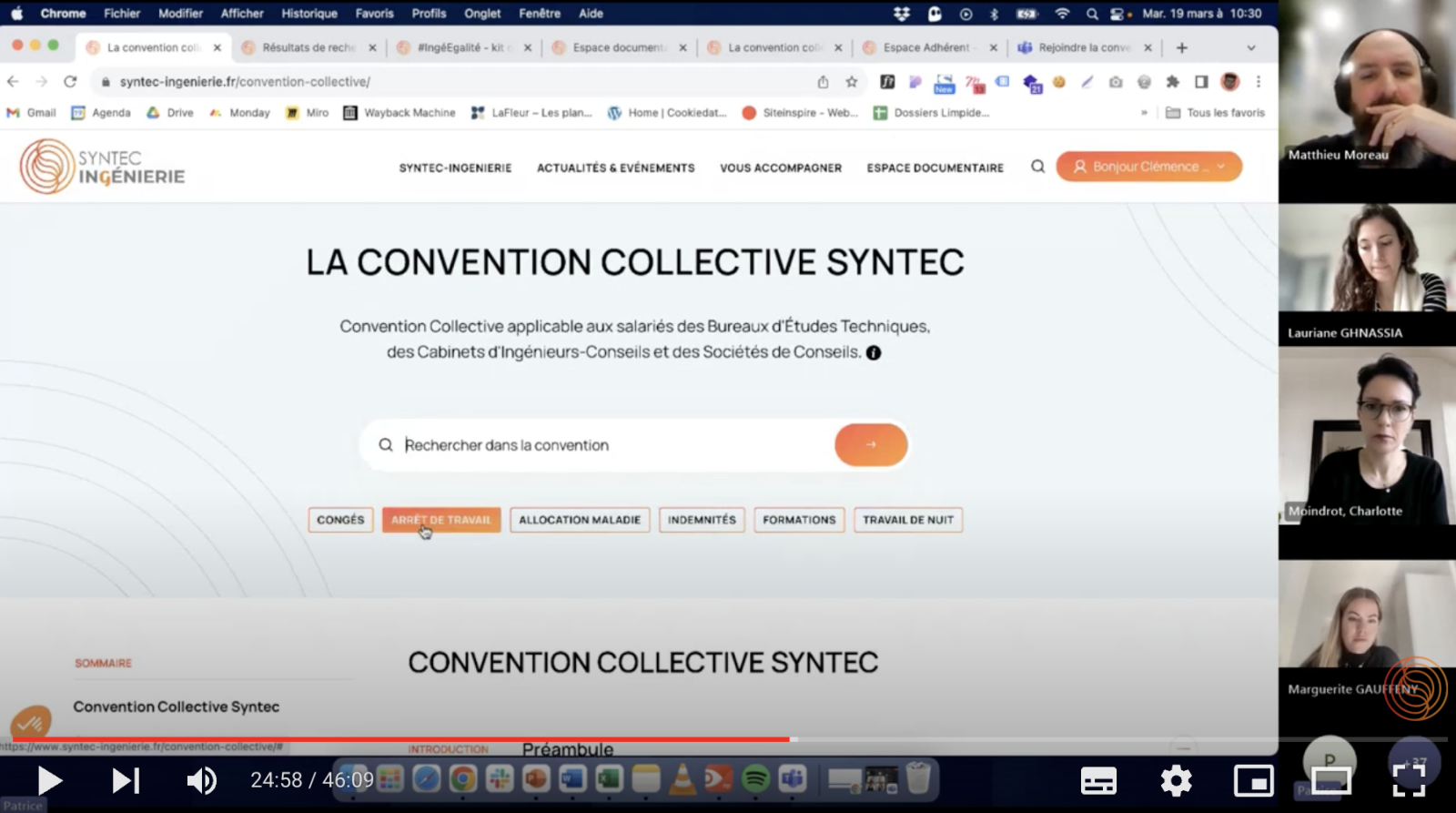Click the macOS Wi-Fi status icon
1456x813 pixels.
tap(1061, 14)
